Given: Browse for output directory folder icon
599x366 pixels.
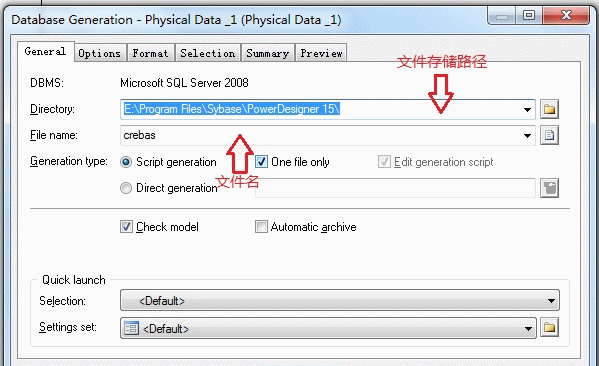Looking at the screenshot, I should pyautogui.click(x=549, y=109).
